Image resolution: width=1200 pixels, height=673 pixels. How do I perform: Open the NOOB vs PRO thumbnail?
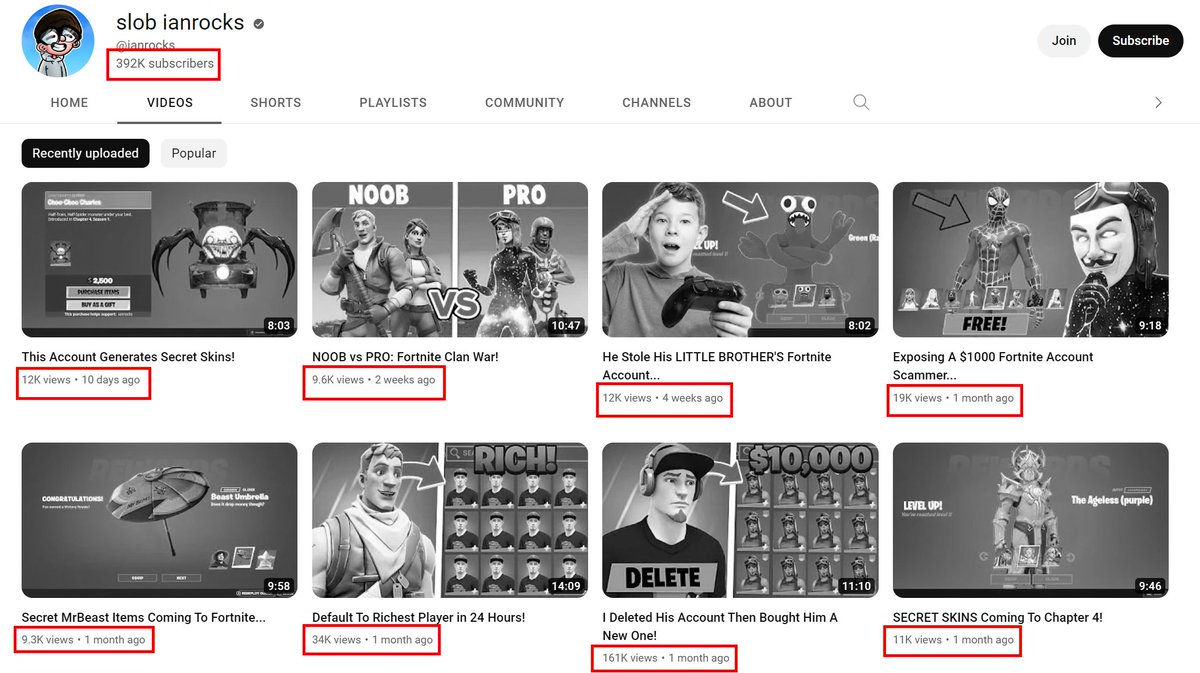450,259
